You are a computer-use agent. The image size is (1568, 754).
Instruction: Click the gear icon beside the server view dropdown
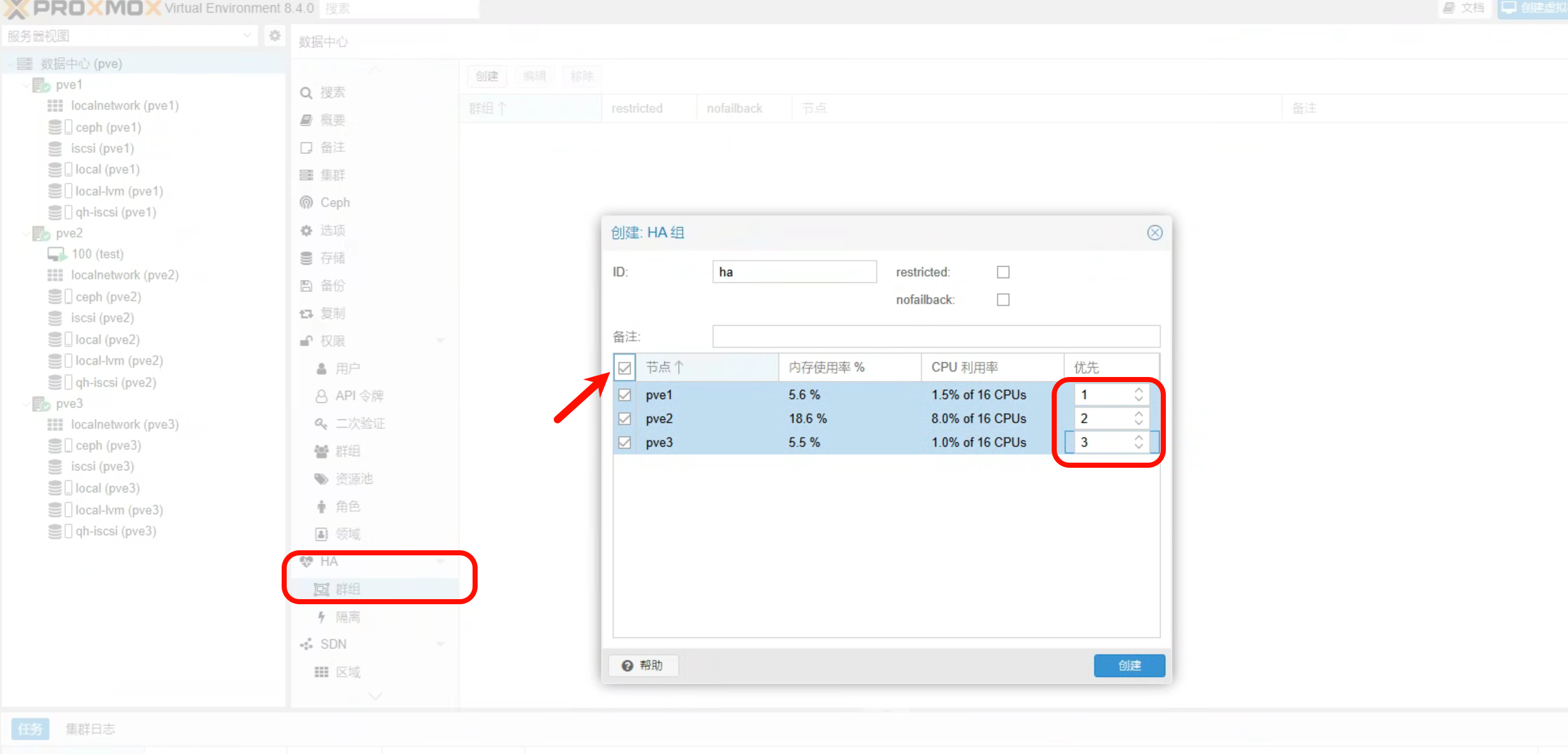pyautogui.click(x=275, y=36)
